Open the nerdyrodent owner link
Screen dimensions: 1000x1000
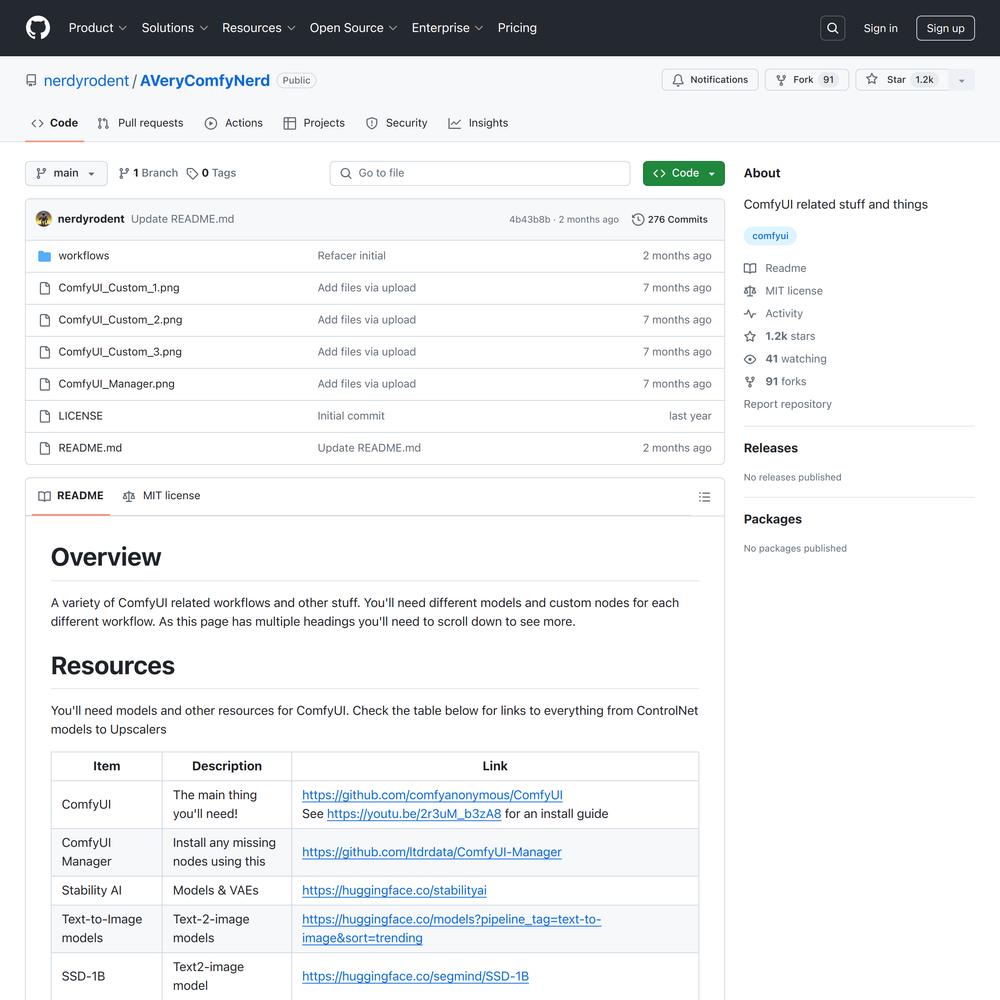coord(86,80)
